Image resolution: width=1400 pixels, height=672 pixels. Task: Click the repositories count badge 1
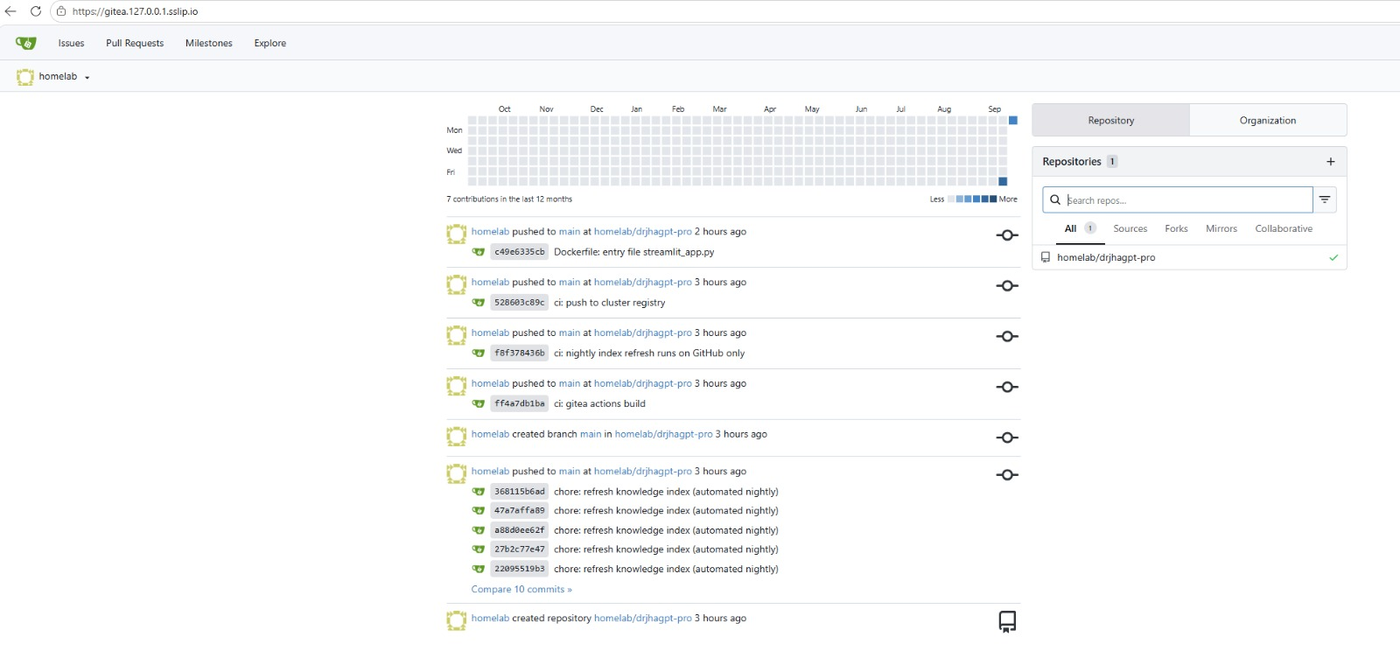tap(1112, 162)
